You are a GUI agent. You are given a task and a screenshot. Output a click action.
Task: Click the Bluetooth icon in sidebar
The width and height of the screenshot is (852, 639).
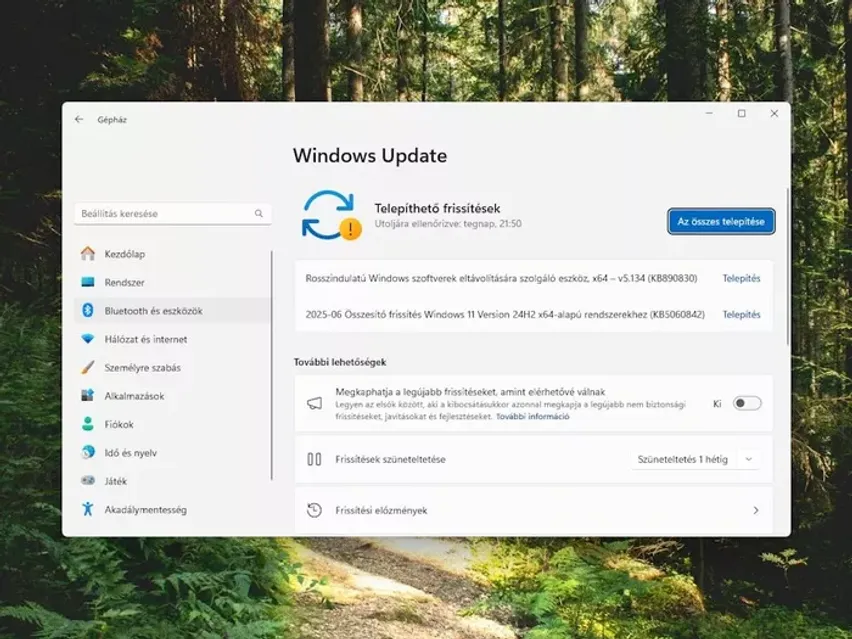click(x=87, y=310)
